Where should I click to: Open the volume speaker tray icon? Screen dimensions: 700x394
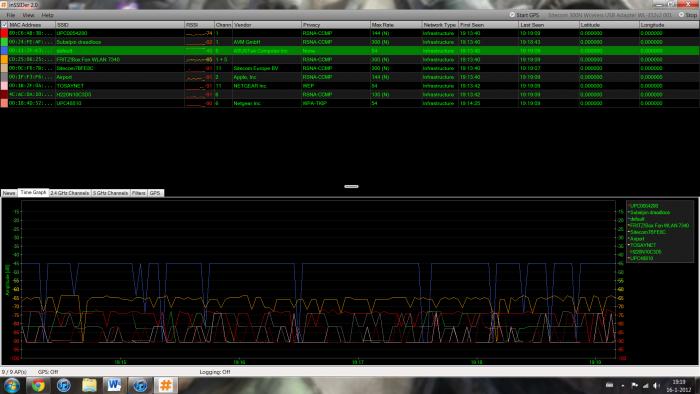(656, 386)
